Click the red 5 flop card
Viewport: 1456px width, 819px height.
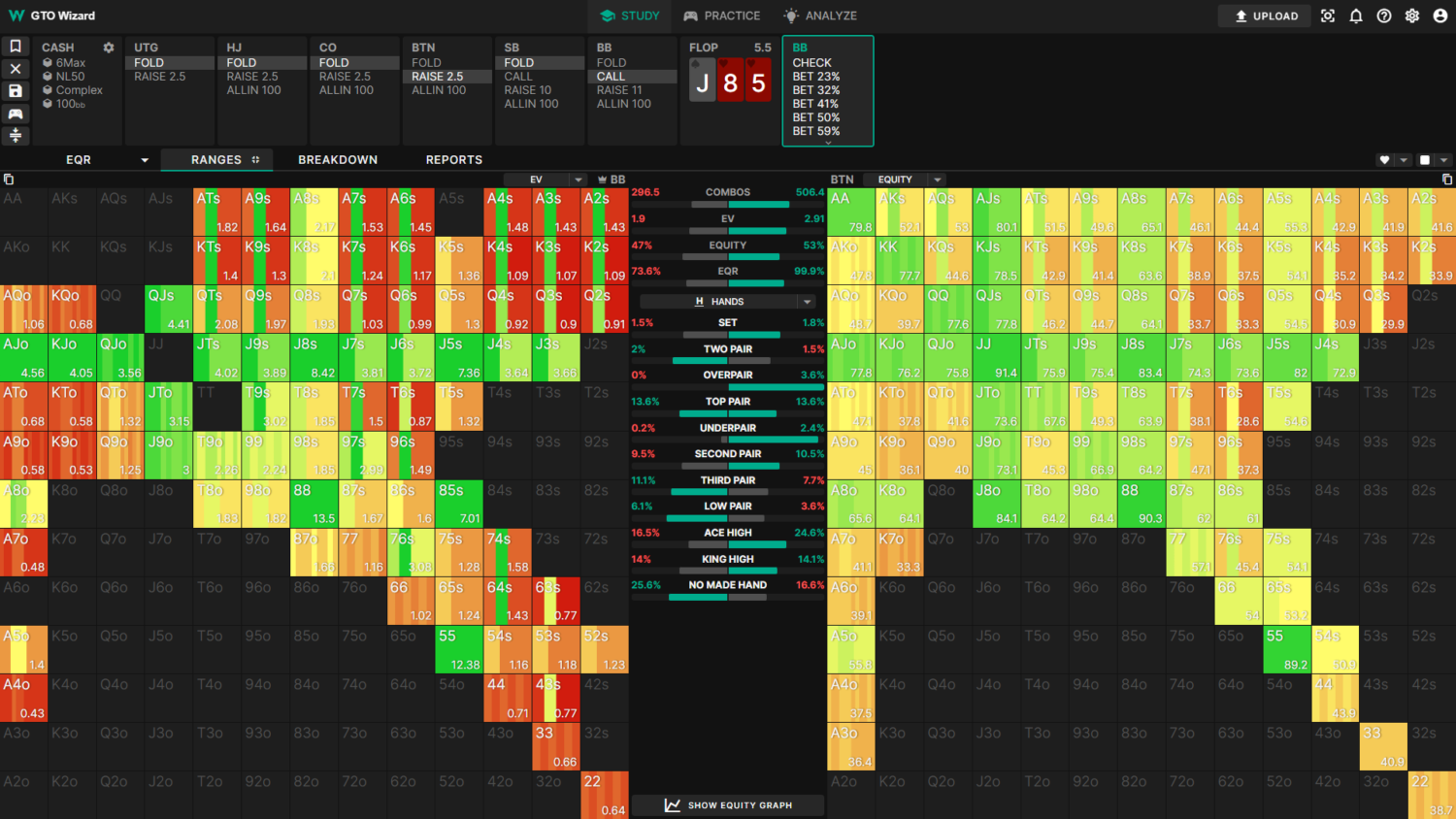point(758,82)
